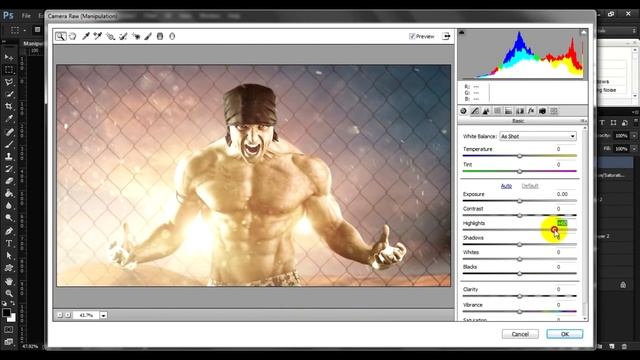Click the Temperature slider handle
This screenshot has height=360, width=640.
(520, 156)
